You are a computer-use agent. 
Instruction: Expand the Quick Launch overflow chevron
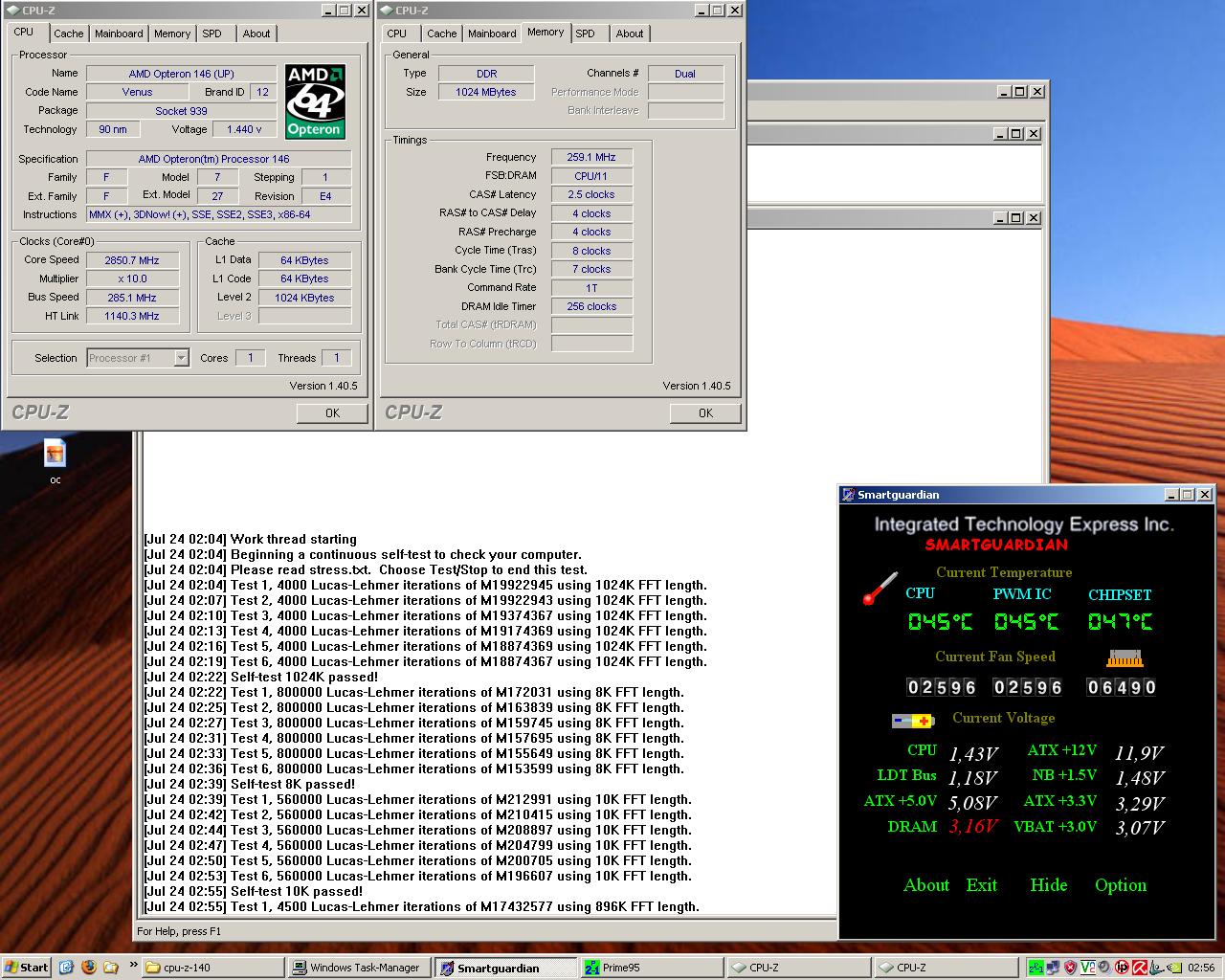(x=133, y=965)
